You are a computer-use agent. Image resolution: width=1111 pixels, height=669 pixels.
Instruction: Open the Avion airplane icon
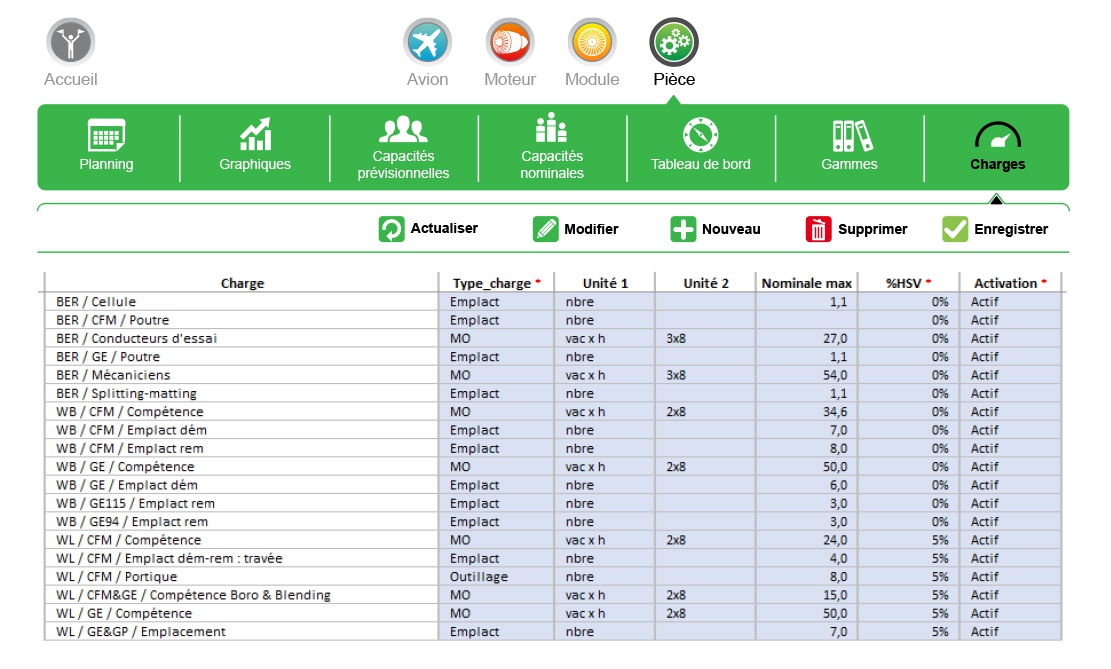pyautogui.click(x=427, y=42)
